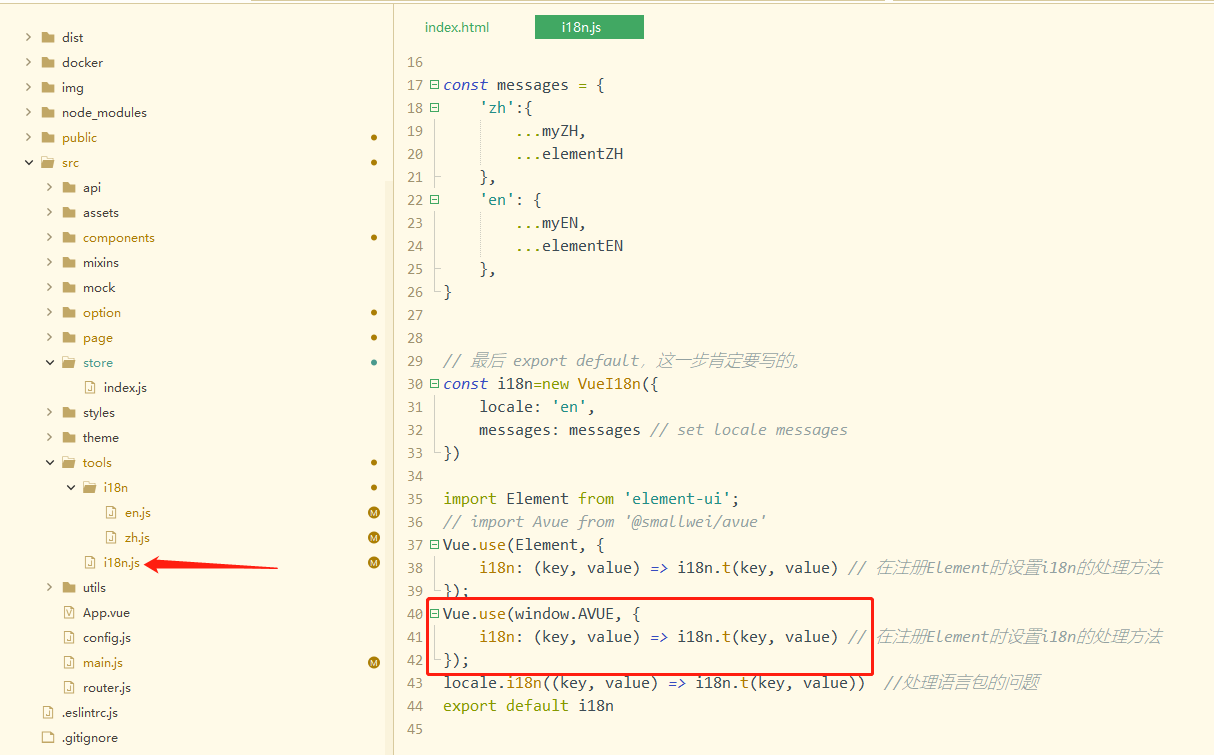Click "locale: 'en'," on line 31
Image resolution: width=1214 pixels, height=755 pixels.
point(537,407)
